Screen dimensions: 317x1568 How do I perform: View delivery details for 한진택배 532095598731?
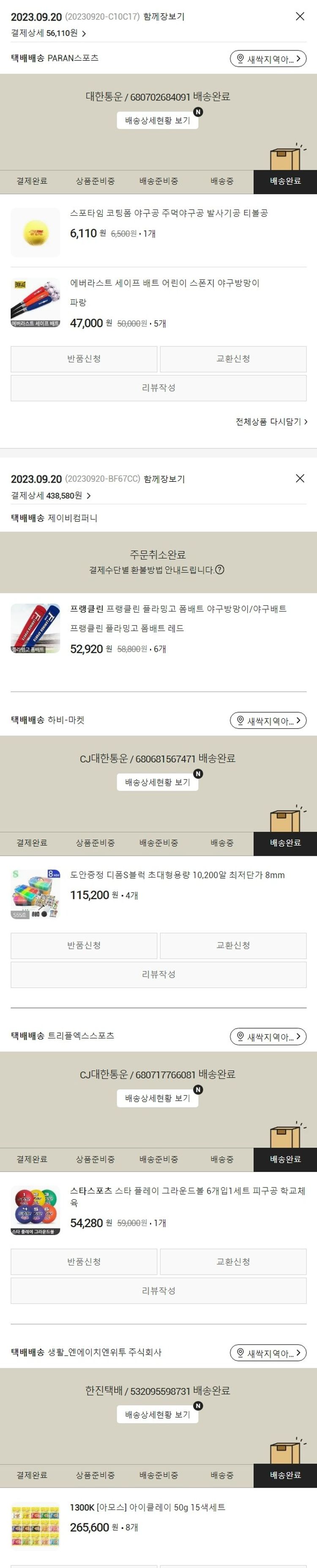(158, 1415)
